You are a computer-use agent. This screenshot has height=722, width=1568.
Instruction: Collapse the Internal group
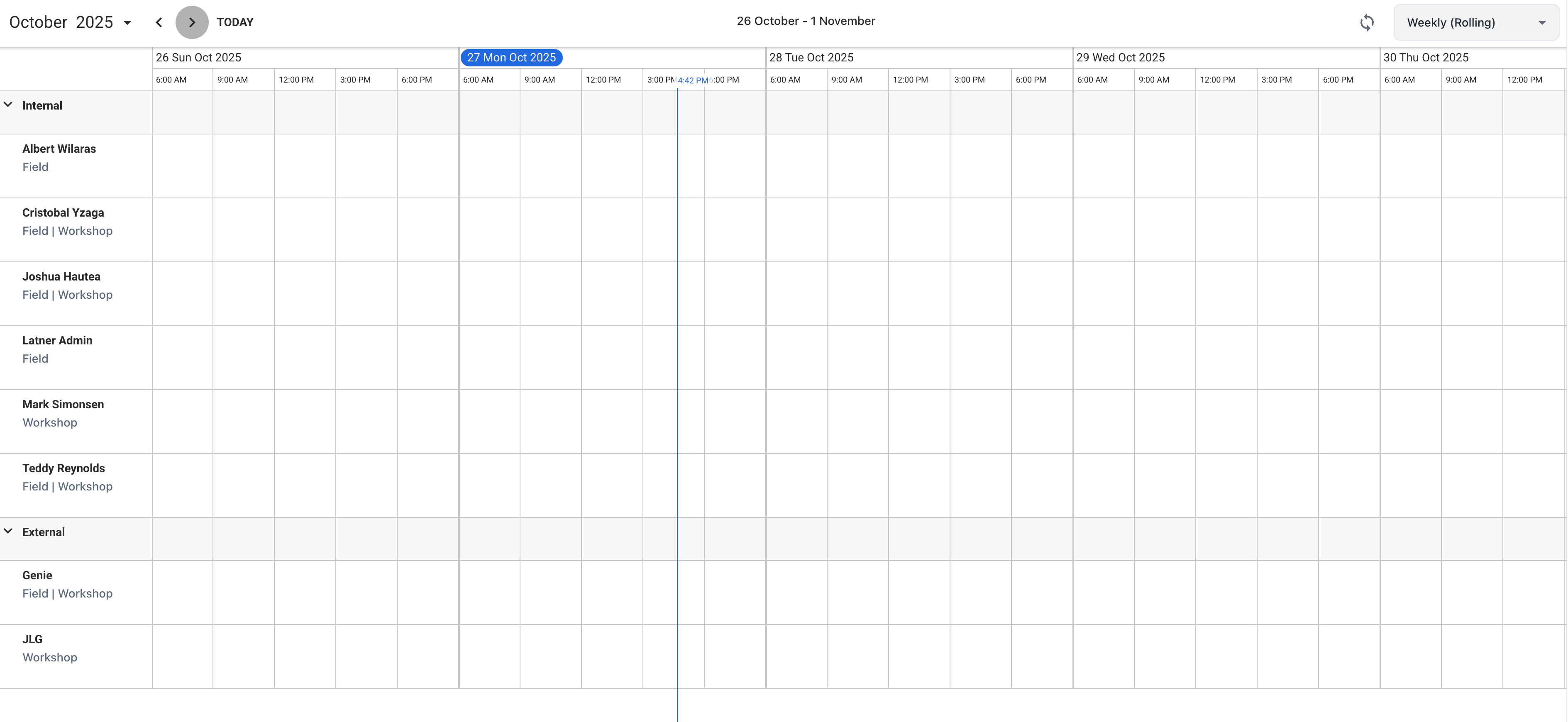[9, 105]
